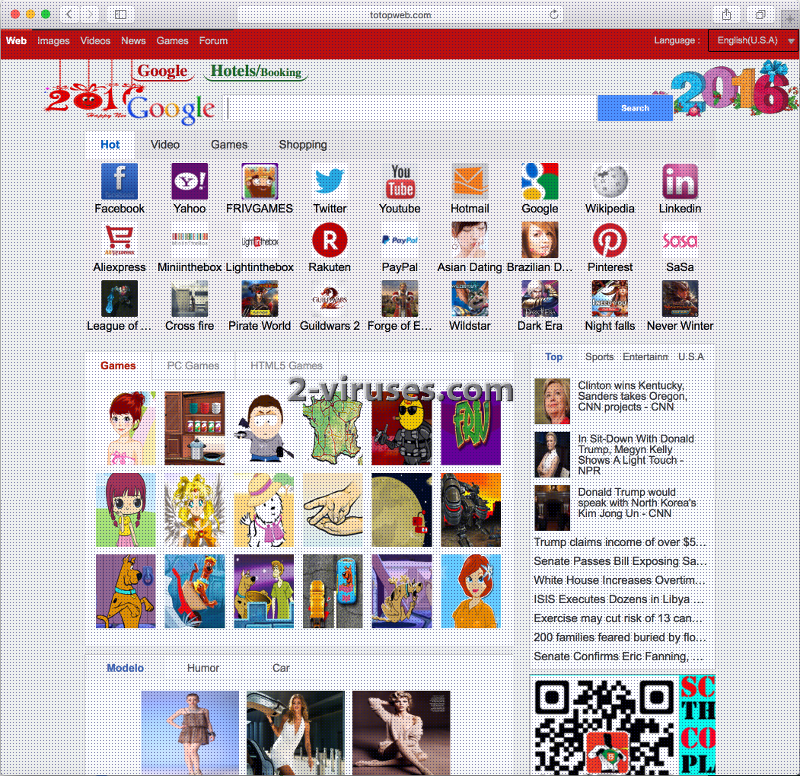The width and height of the screenshot is (800, 776).
Task: Open the Megyn Kelly Trump sit-down headline
Action: 636,455
